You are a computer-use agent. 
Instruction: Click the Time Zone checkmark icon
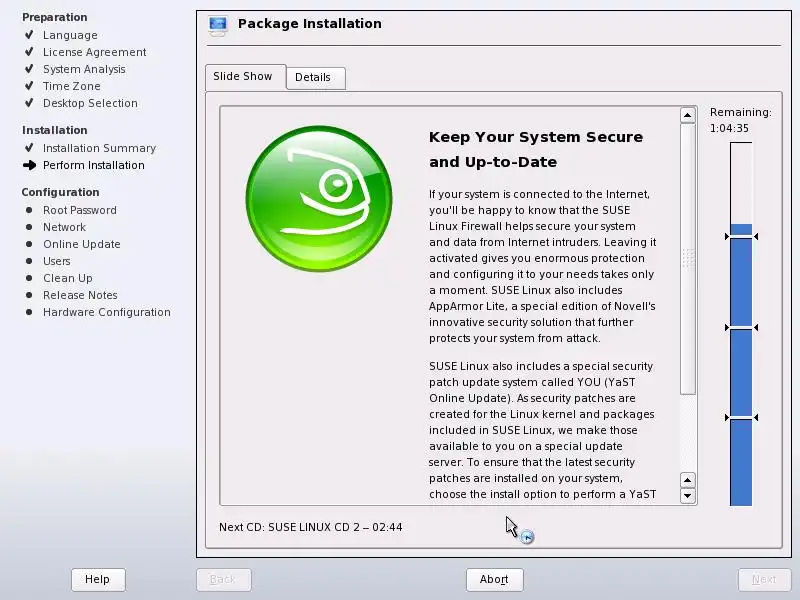(x=30, y=85)
